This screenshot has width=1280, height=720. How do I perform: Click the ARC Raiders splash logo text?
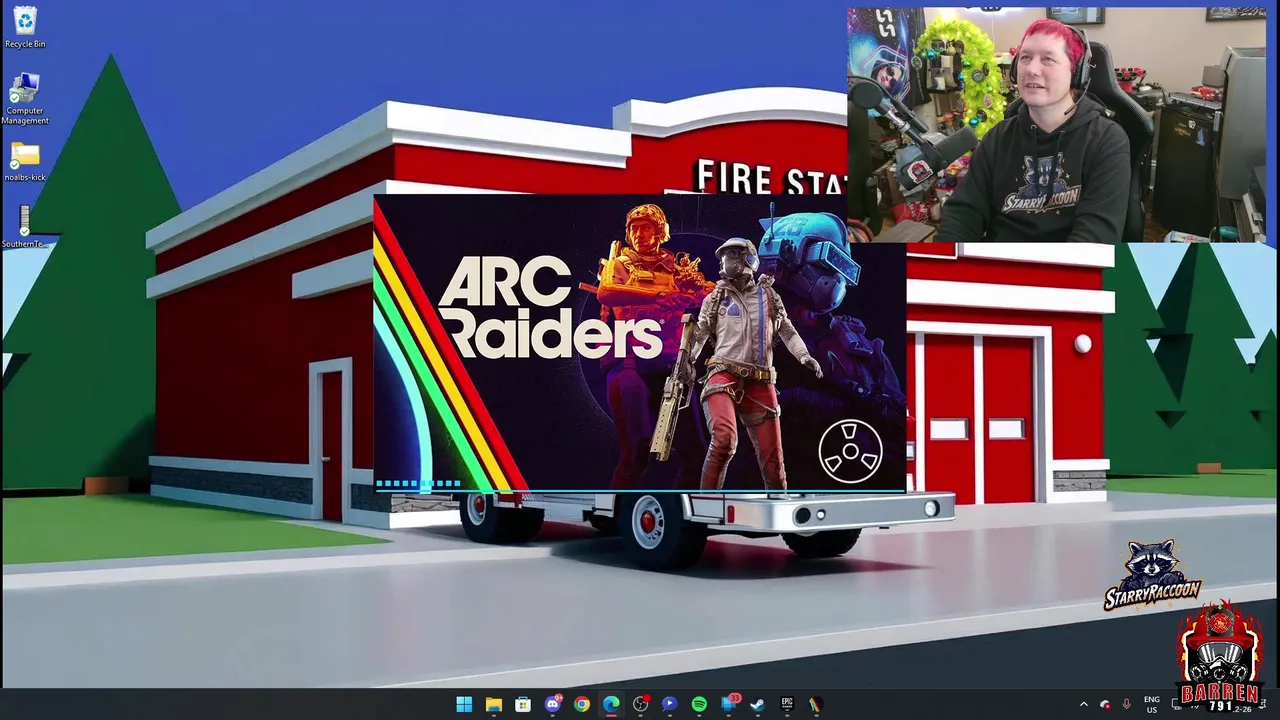tap(550, 307)
